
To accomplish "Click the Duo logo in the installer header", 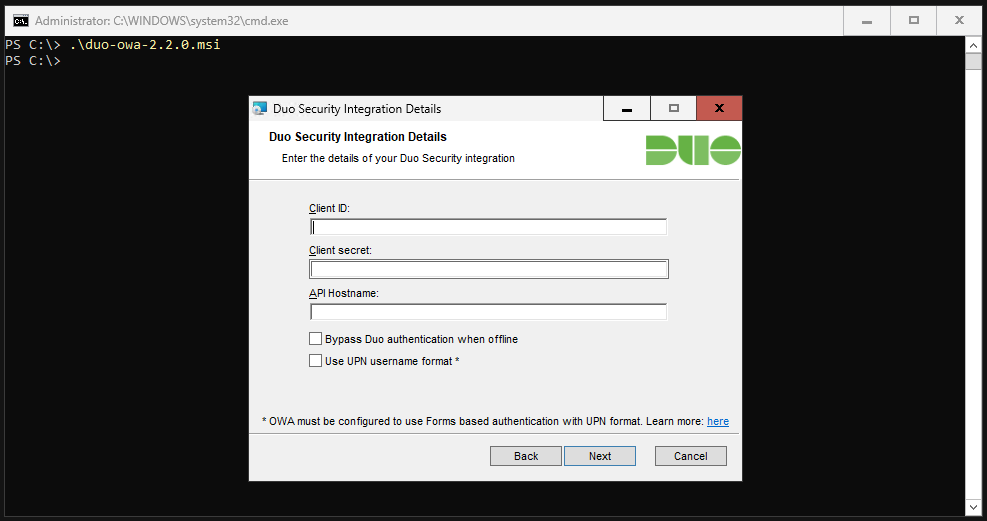I will point(693,150).
